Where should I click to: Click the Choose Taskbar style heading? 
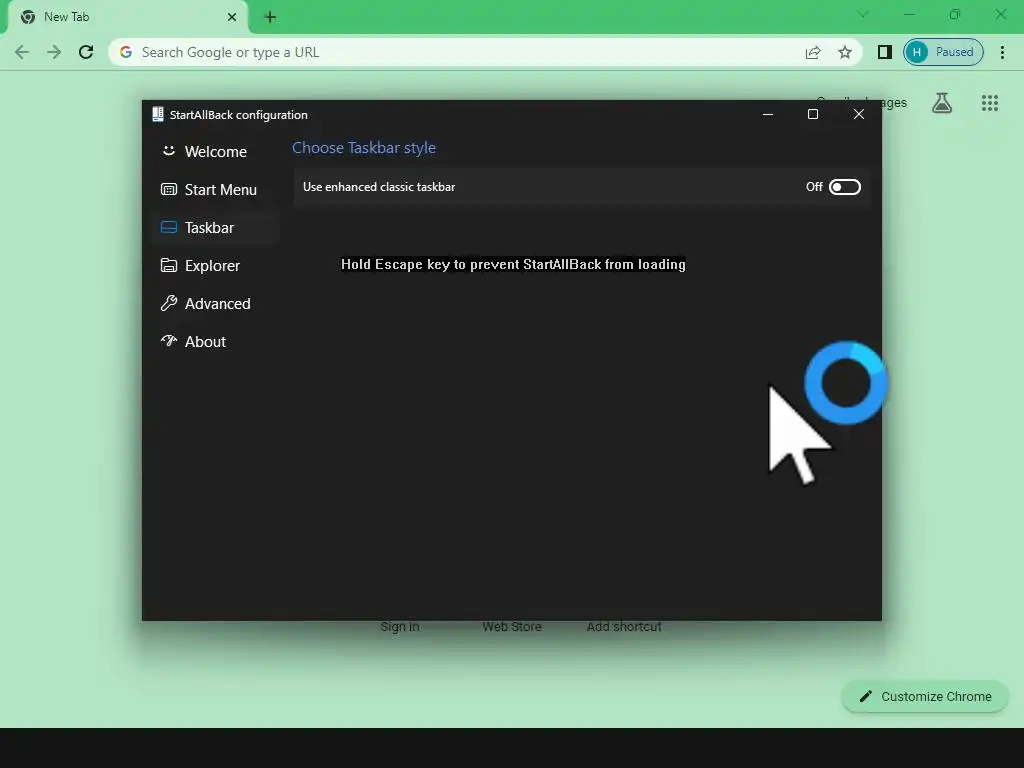click(x=364, y=148)
